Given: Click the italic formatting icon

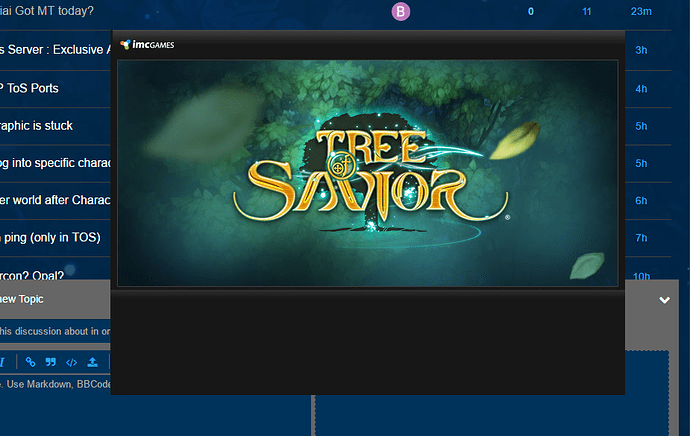Looking at the screenshot, I should [x=4, y=362].
